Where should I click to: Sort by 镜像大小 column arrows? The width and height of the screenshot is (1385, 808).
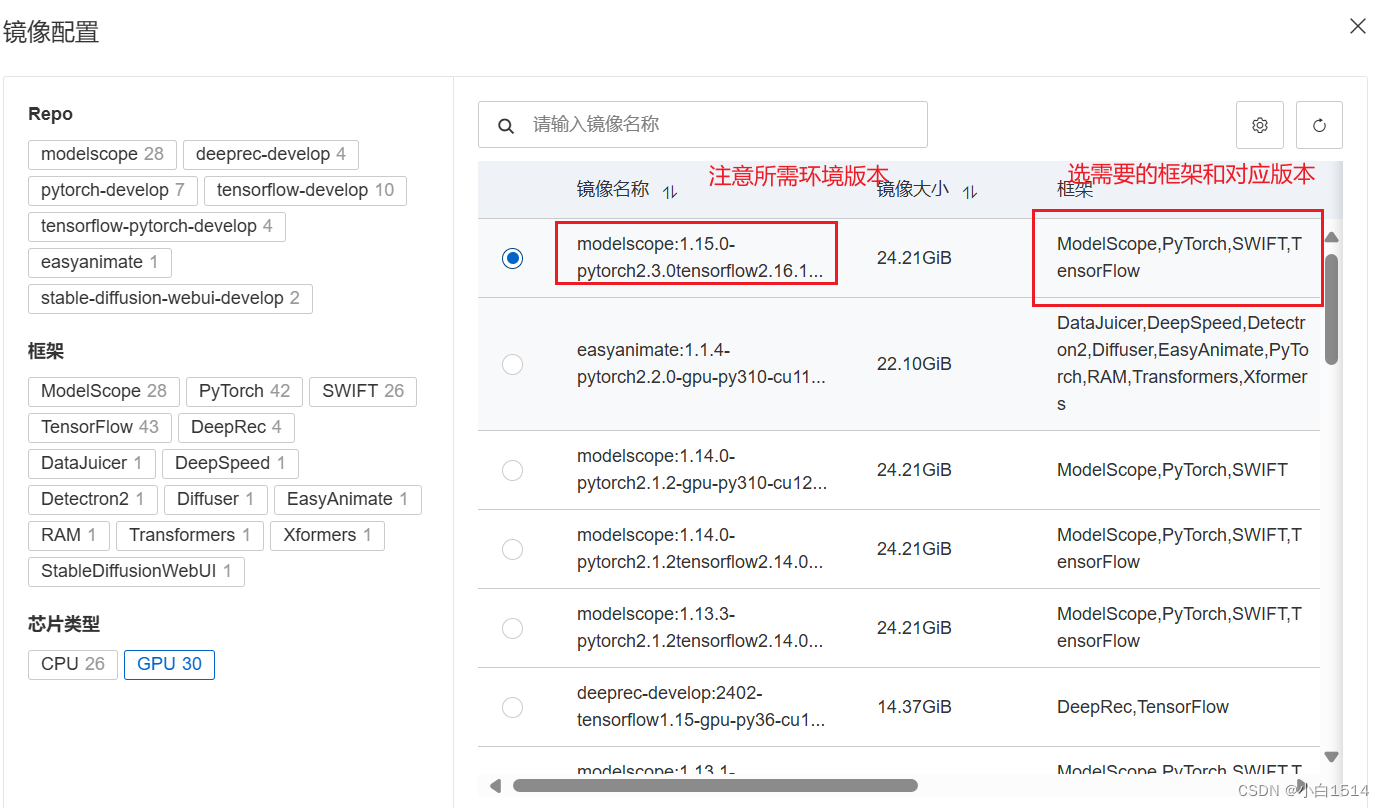click(x=969, y=192)
